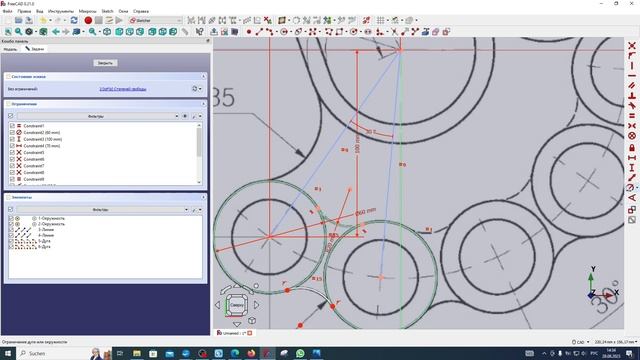This screenshot has height=360, width=640.
Task: Click the execute macro play icon
Action: pos(119,20)
